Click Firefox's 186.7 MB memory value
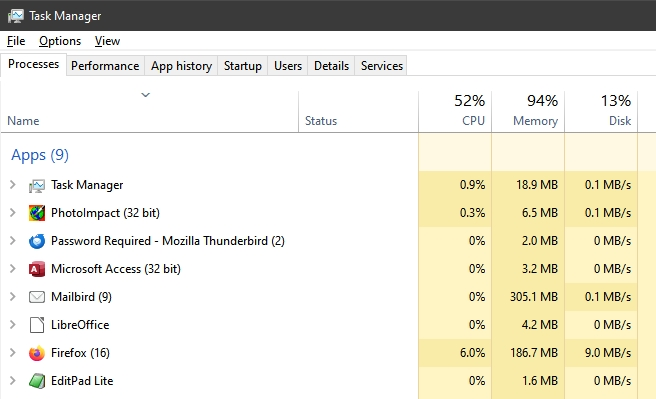The image size is (656, 399). coord(534,353)
